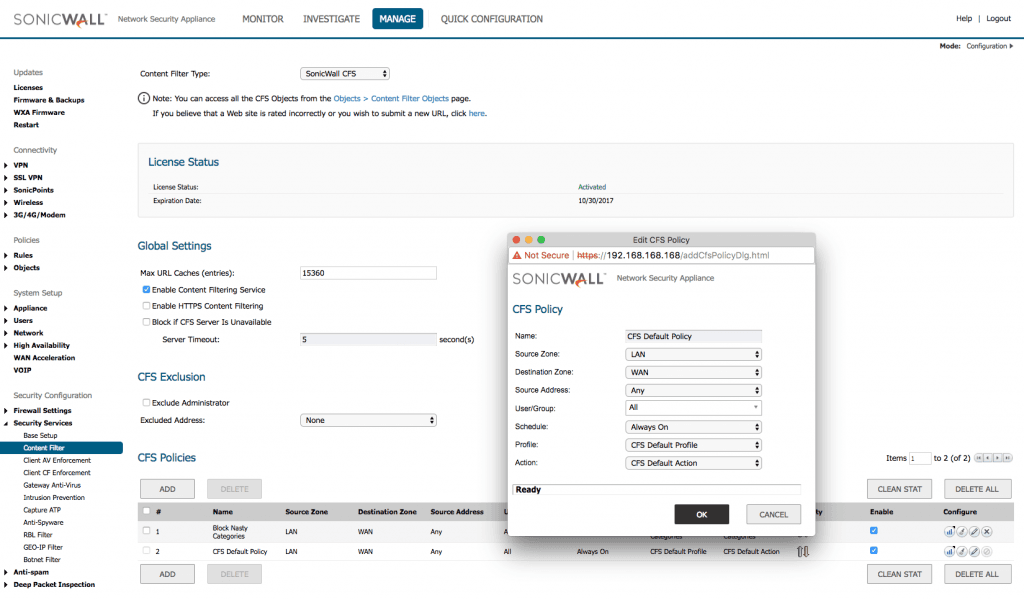The image size is (1024, 600).
Task: Switch to the INVESTIGATE tab
Action: click(x=331, y=19)
